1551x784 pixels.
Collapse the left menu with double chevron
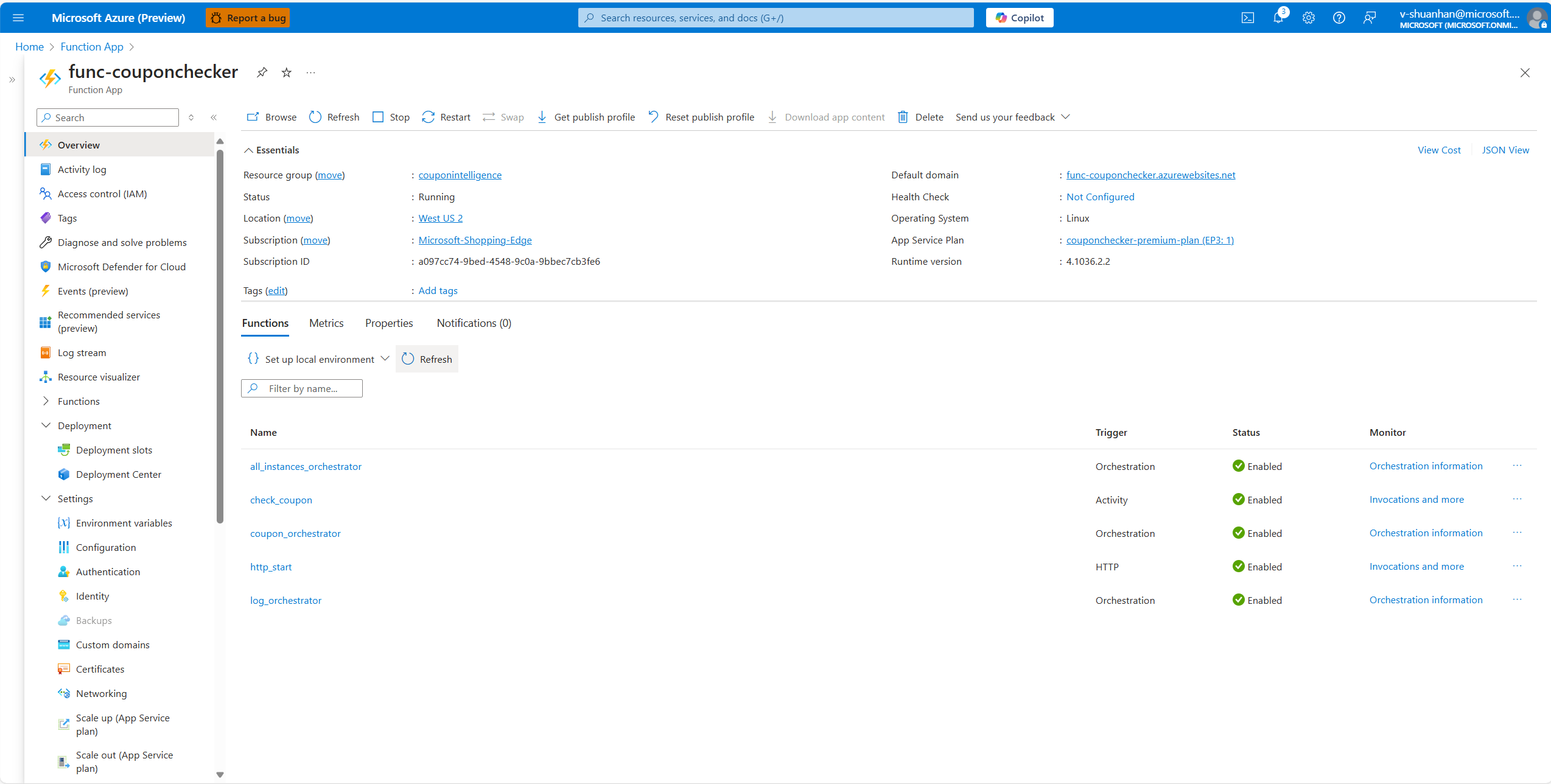click(x=214, y=117)
